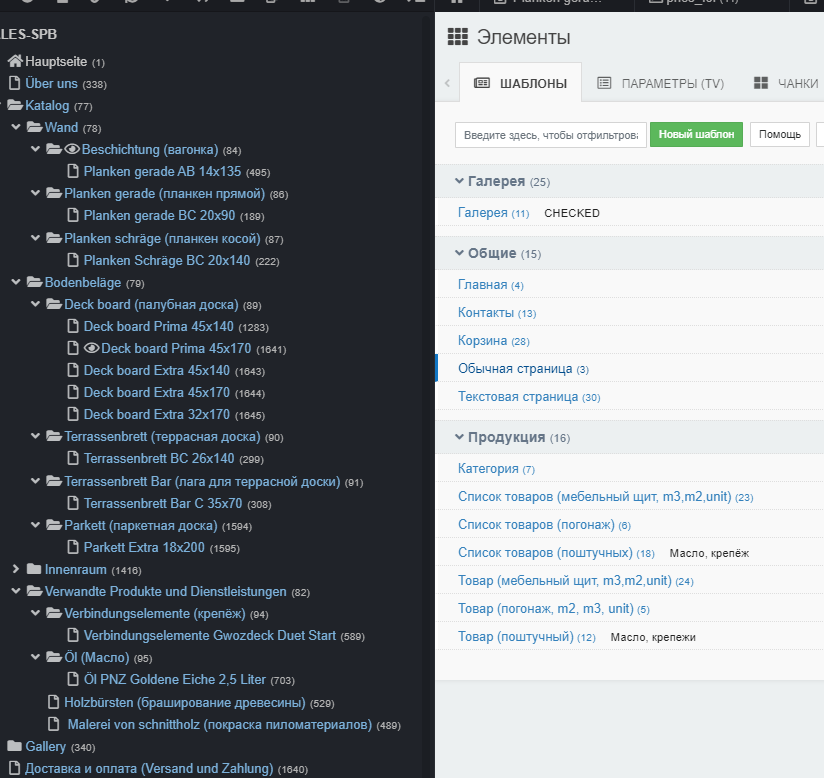Open Товар (погонаж, m2, m3, unit) template
The height and width of the screenshot is (778, 824).
(554, 608)
